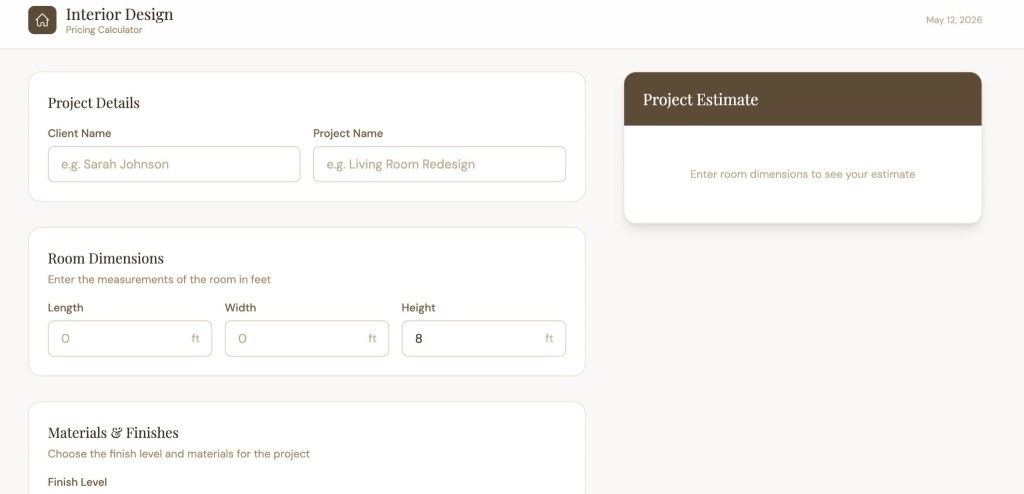The image size is (1024, 494).
Task: Focus the Client Name input field
Action: tap(174, 164)
